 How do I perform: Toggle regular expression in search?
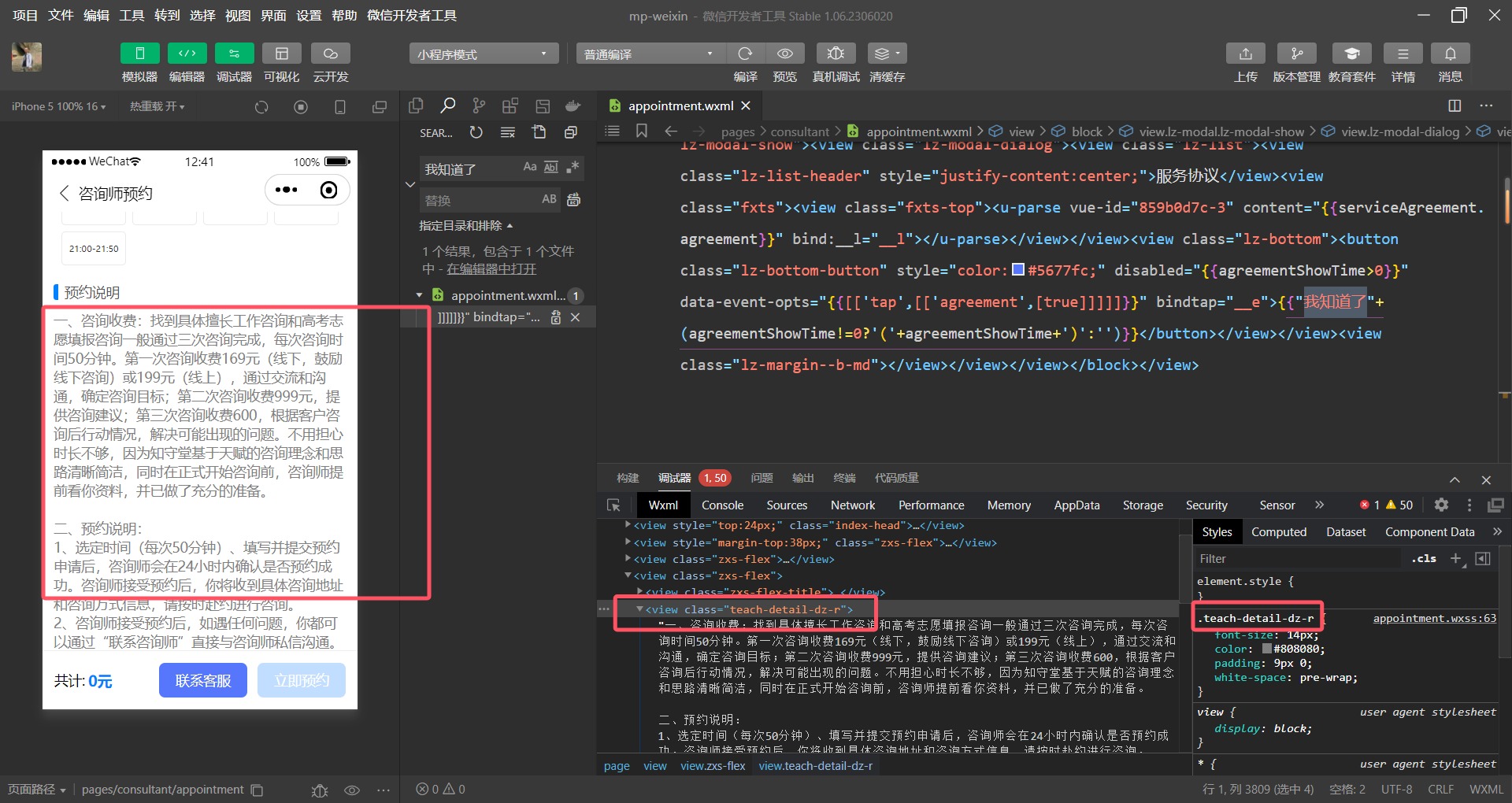click(573, 167)
